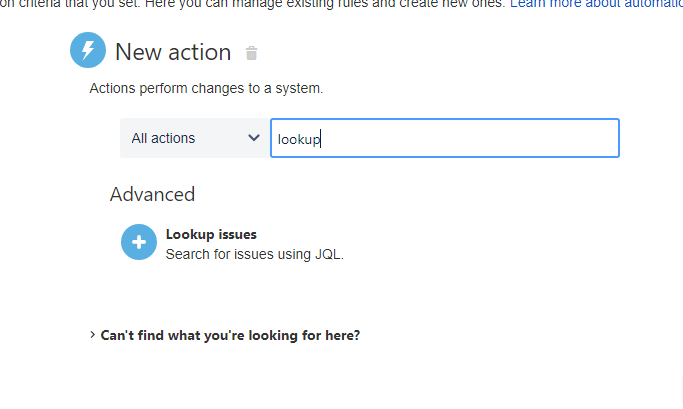Expand "Can't find what you're looking for here?"
The height and width of the screenshot is (409, 683).
[229, 335]
